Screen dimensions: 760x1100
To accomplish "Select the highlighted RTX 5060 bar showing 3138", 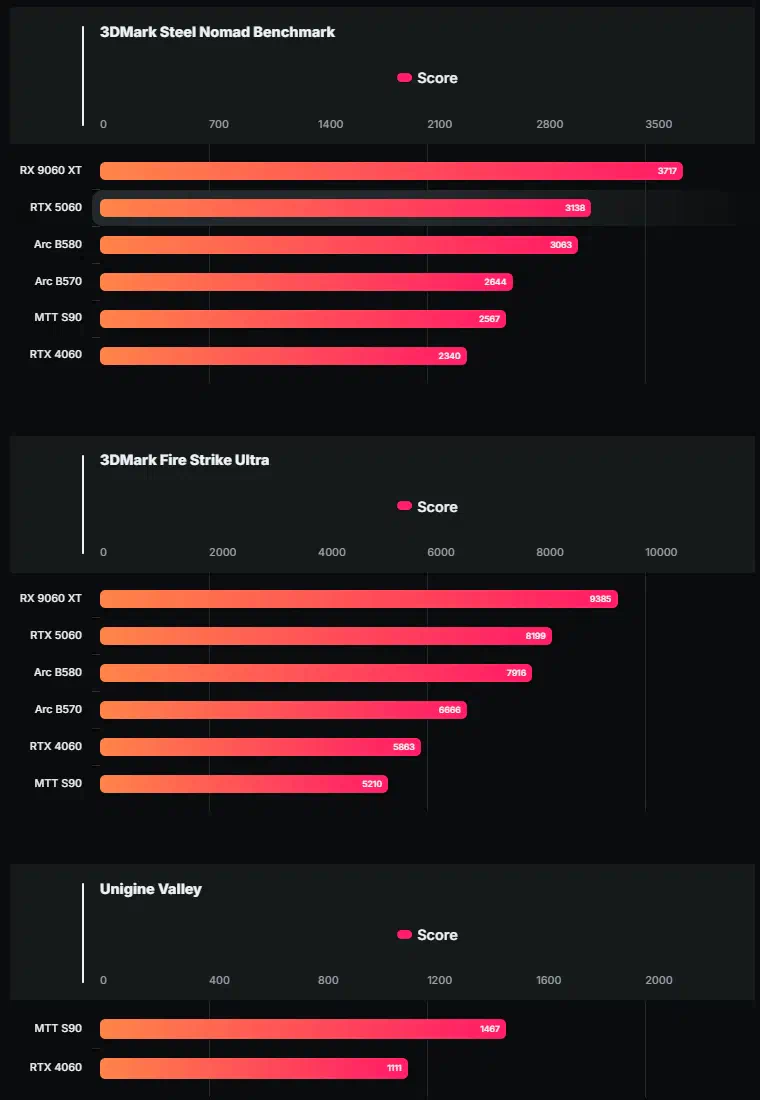I will (x=345, y=208).
